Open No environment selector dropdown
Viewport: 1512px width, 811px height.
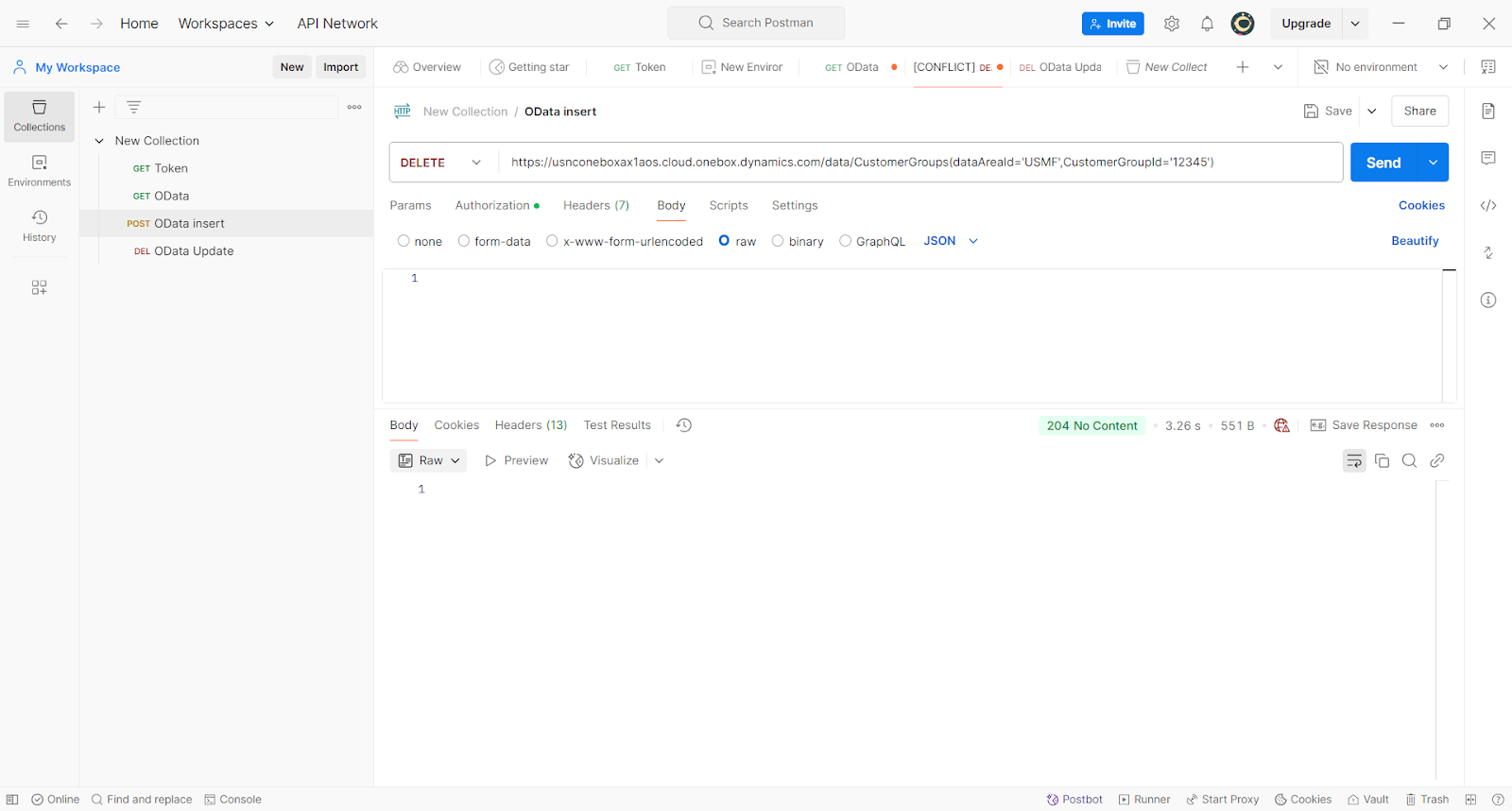1381,67
